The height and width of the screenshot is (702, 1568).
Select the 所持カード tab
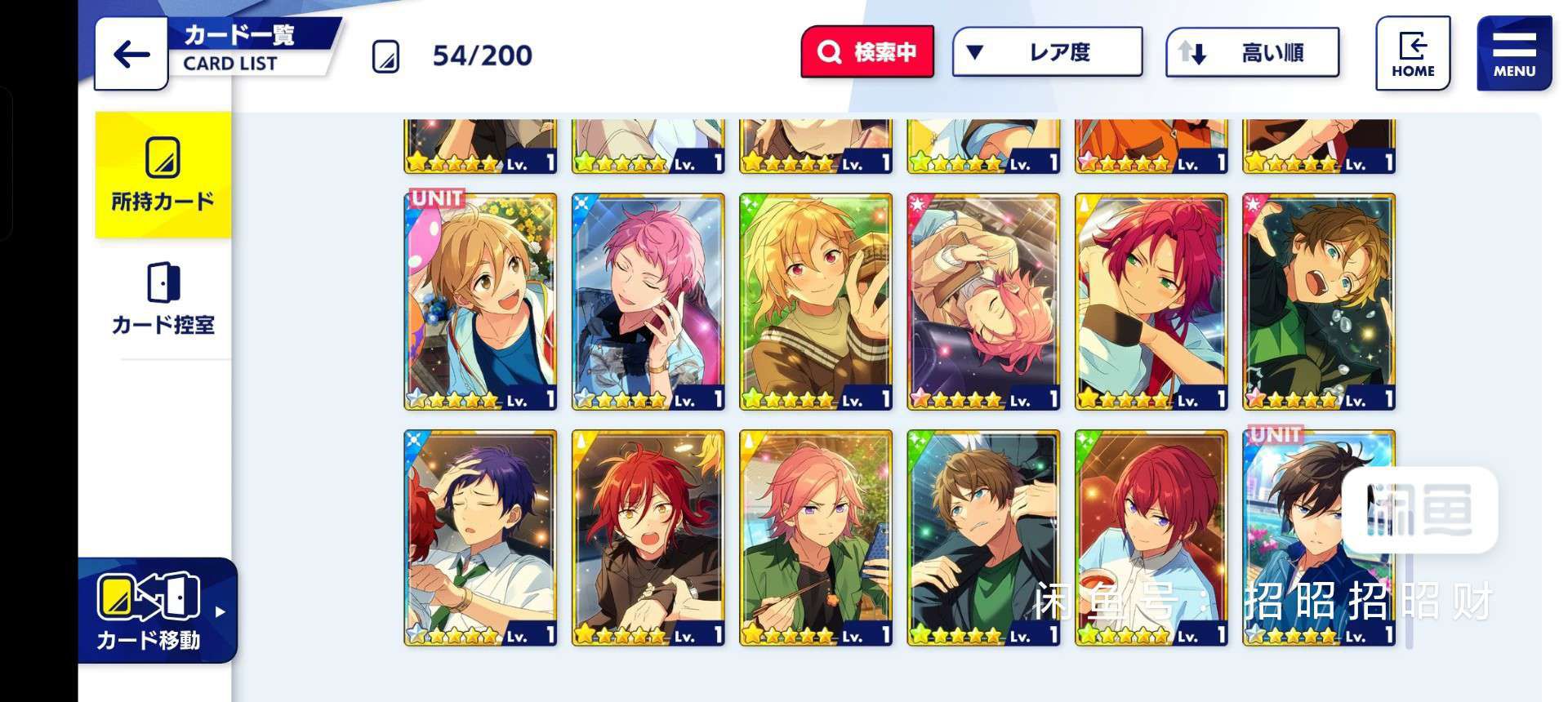coord(163,175)
